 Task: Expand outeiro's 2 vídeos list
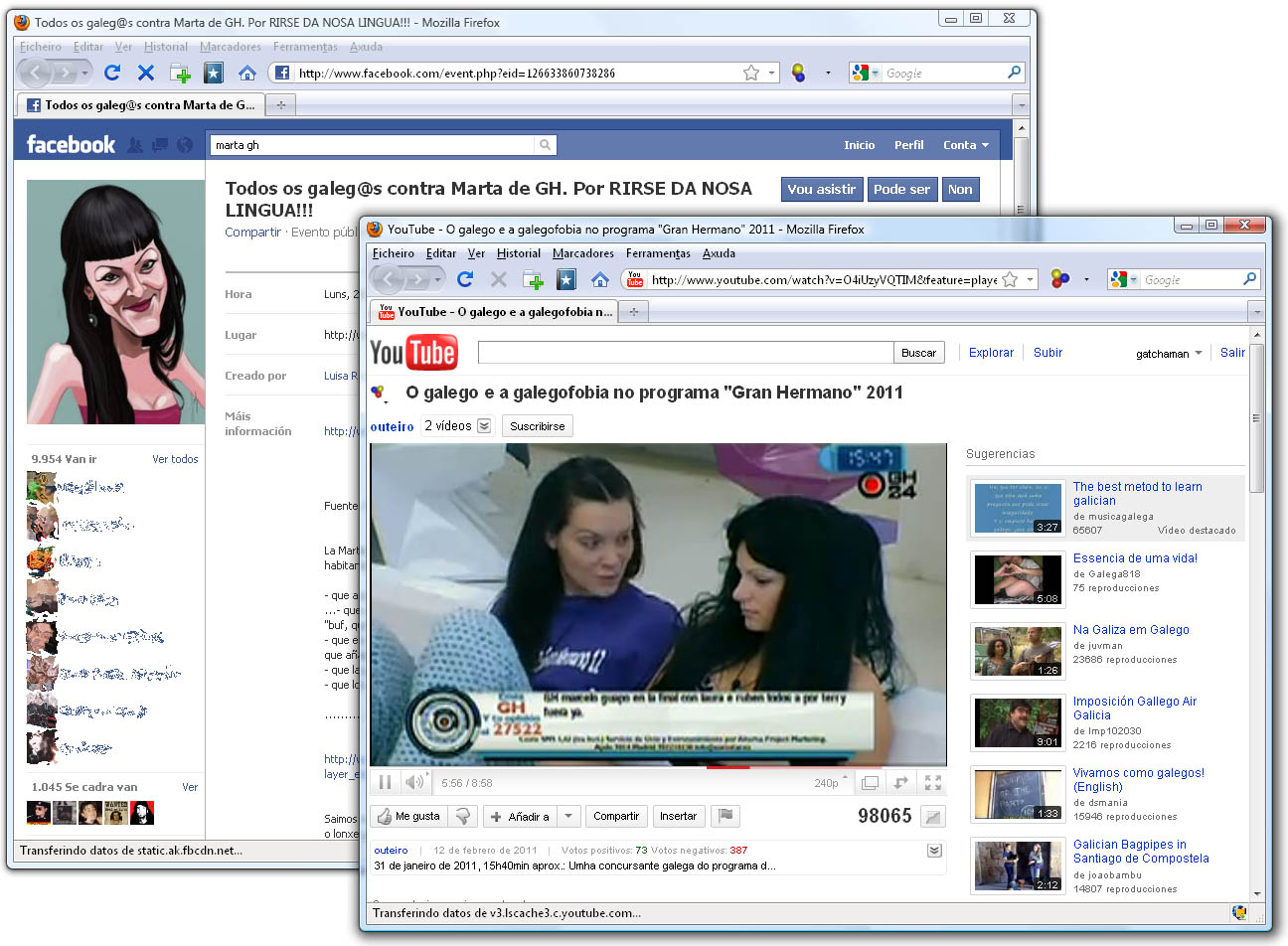point(484,426)
